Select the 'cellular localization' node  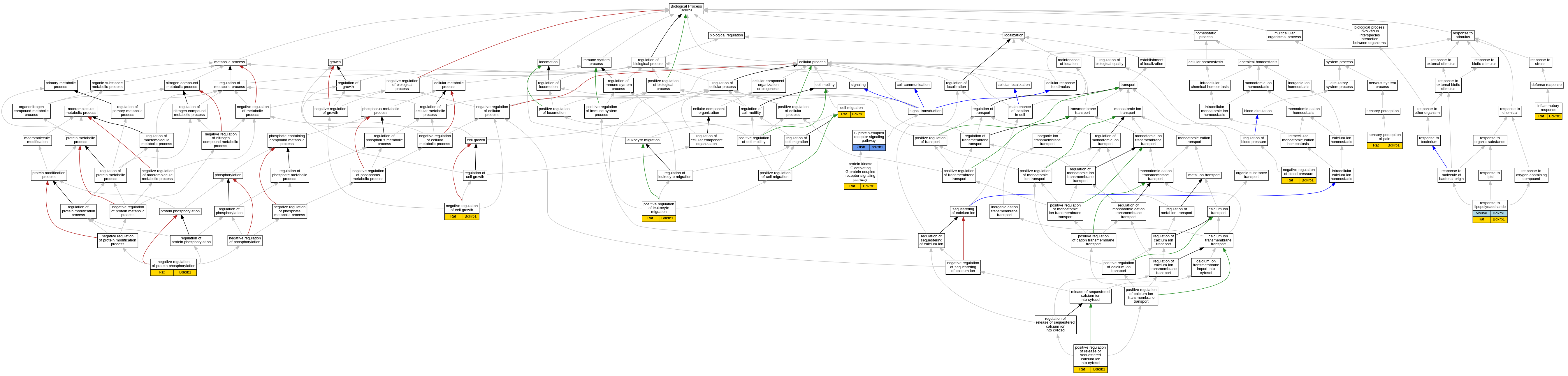point(1013,85)
